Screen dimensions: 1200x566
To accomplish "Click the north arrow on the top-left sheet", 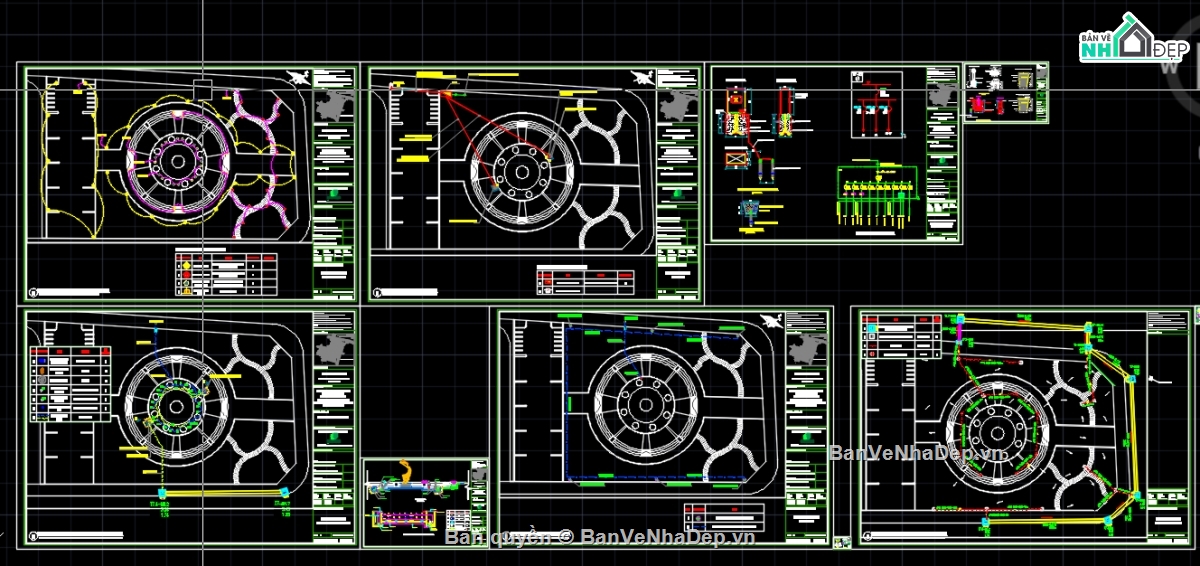I will [x=298, y=77].
